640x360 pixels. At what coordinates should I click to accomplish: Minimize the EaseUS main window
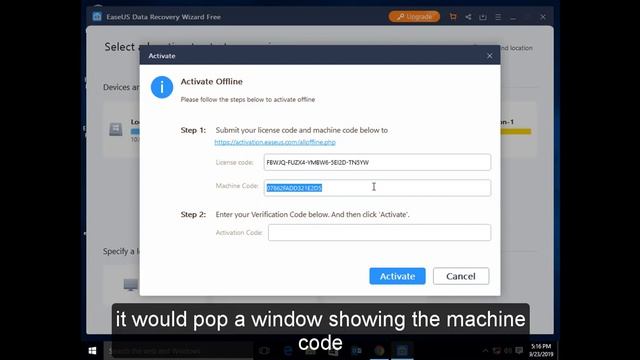tap(513, 17)
